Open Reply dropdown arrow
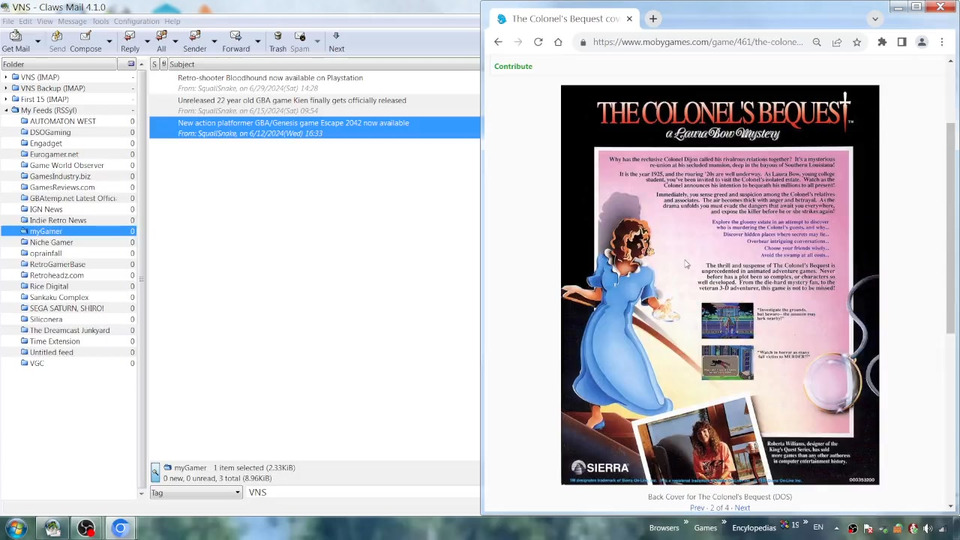Image resolution: width=960 pixels, height=540 pixels. (147, 42)
